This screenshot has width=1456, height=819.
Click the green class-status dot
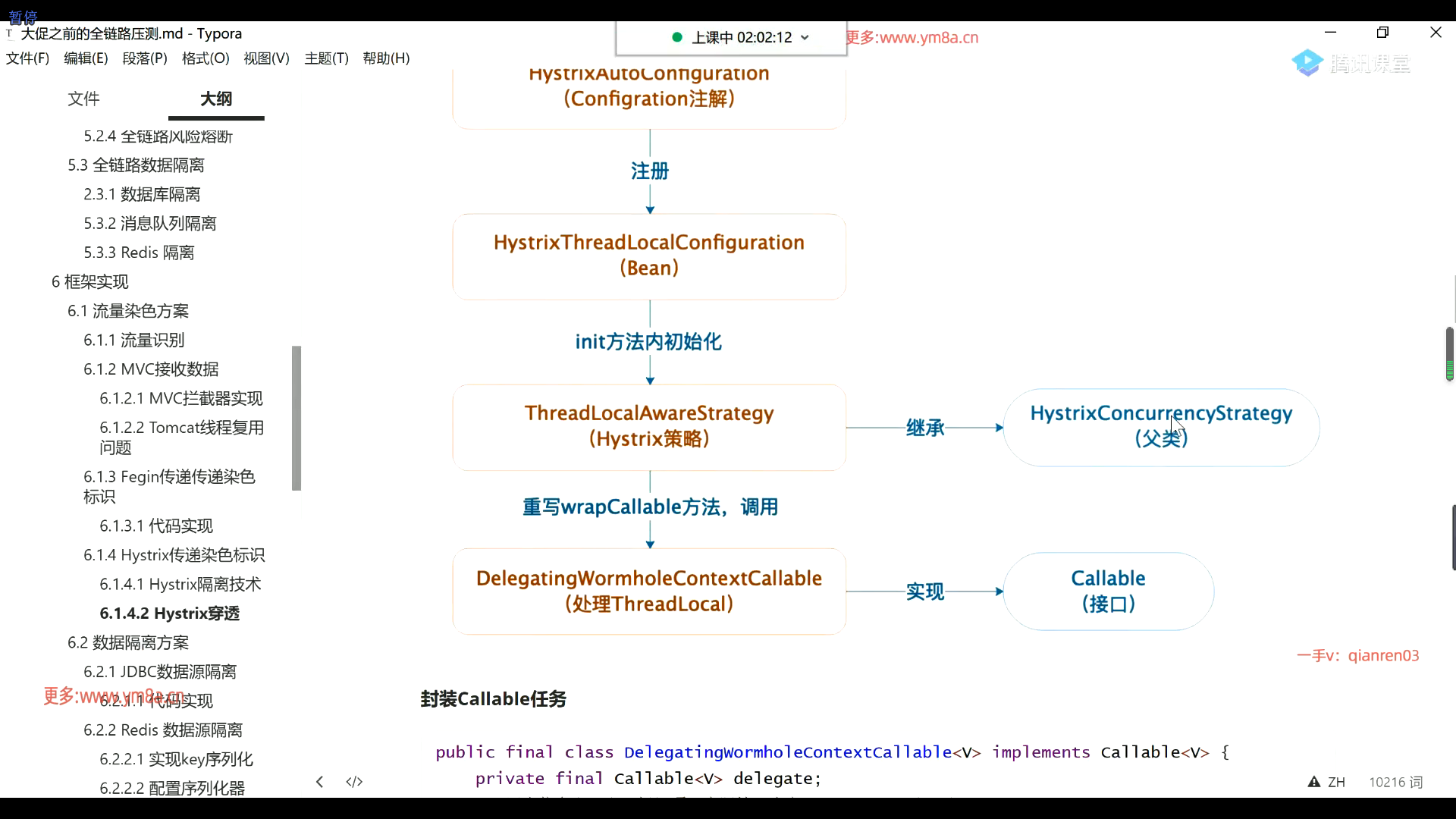(x=677, y=37)
